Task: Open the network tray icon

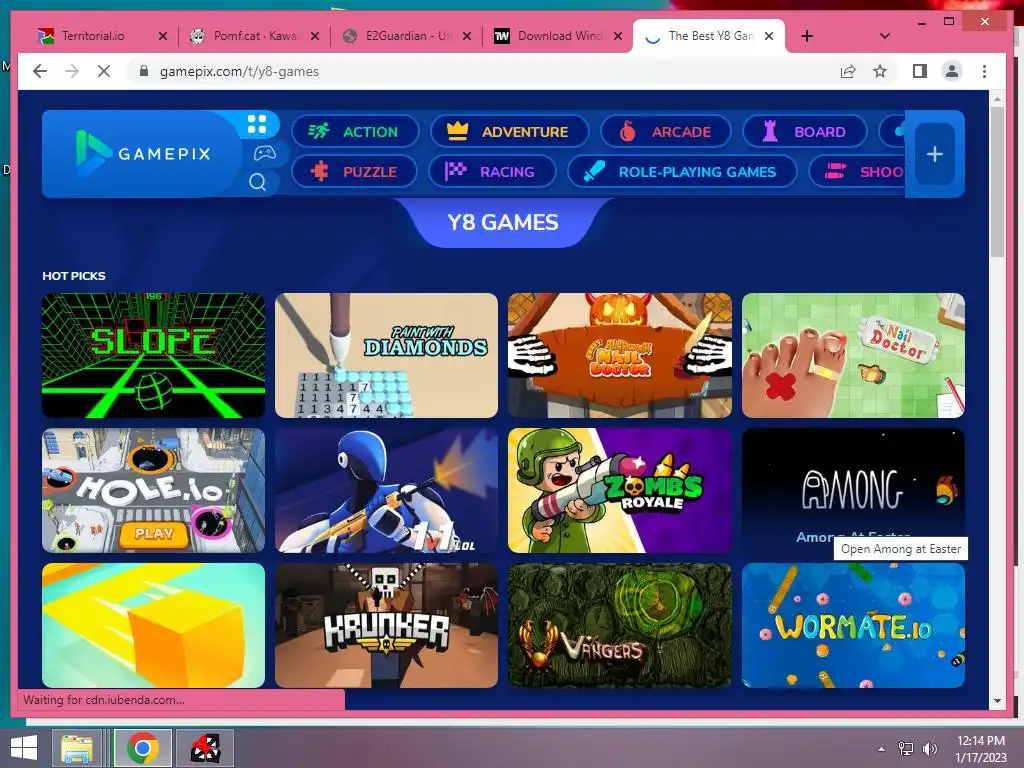Action: (x=906, y=749)
